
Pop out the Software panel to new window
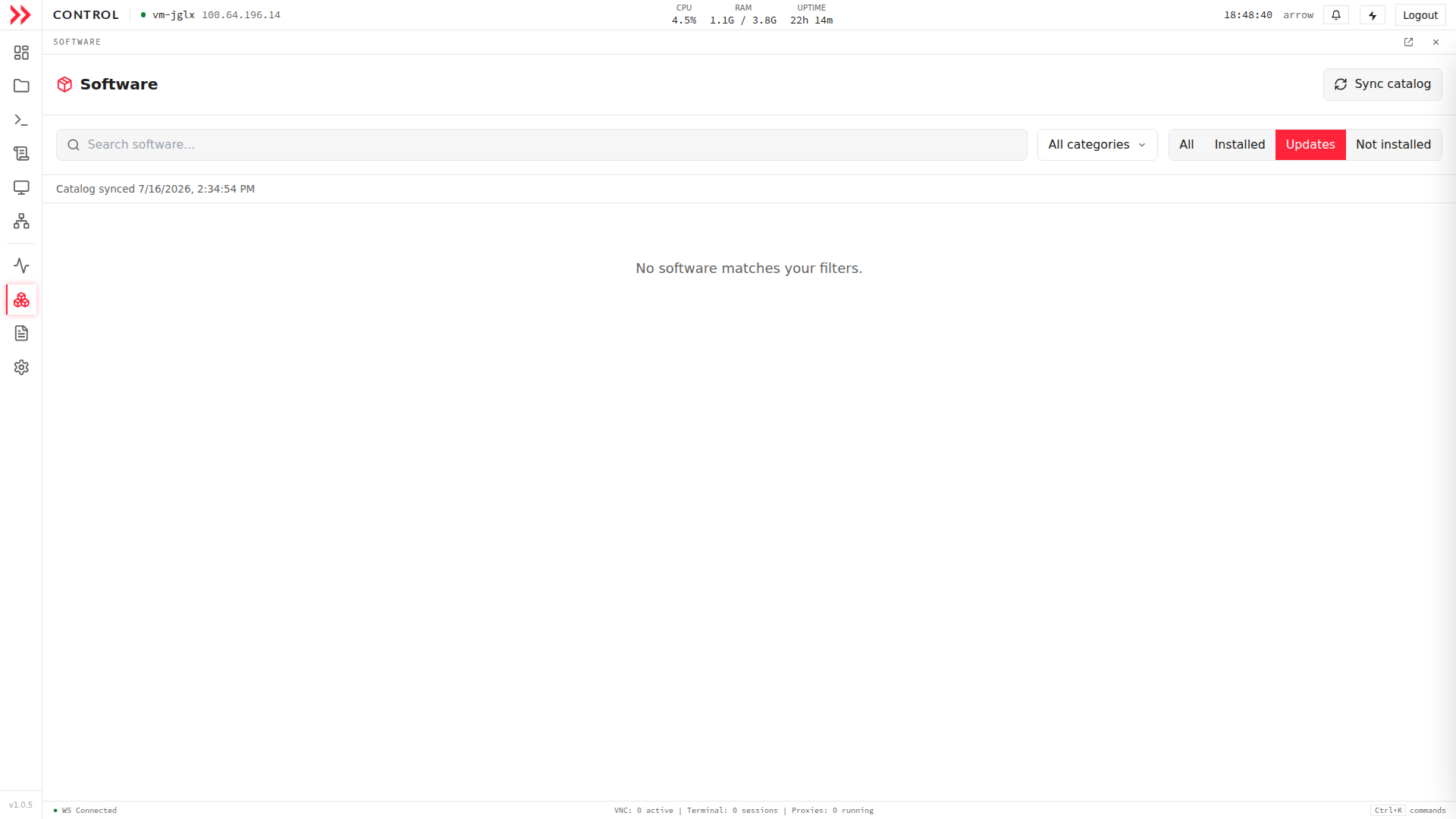point(1408,42)
